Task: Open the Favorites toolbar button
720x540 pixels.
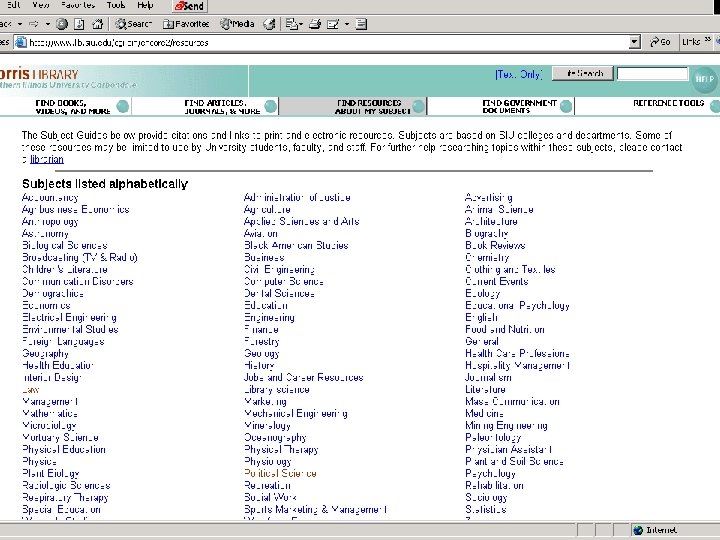Action: tap(186, 24)
